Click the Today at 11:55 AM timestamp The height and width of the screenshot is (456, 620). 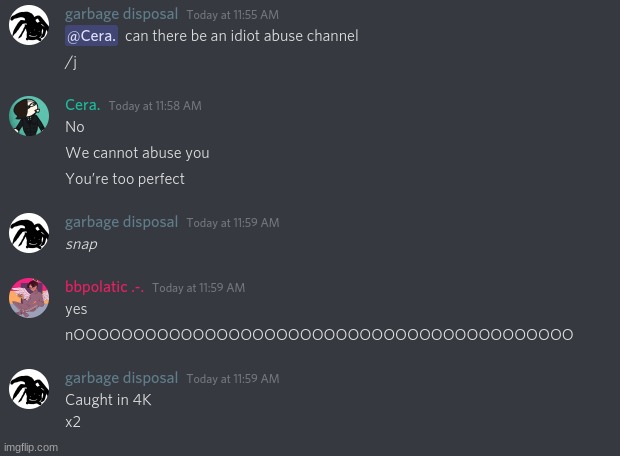(232, 15)
